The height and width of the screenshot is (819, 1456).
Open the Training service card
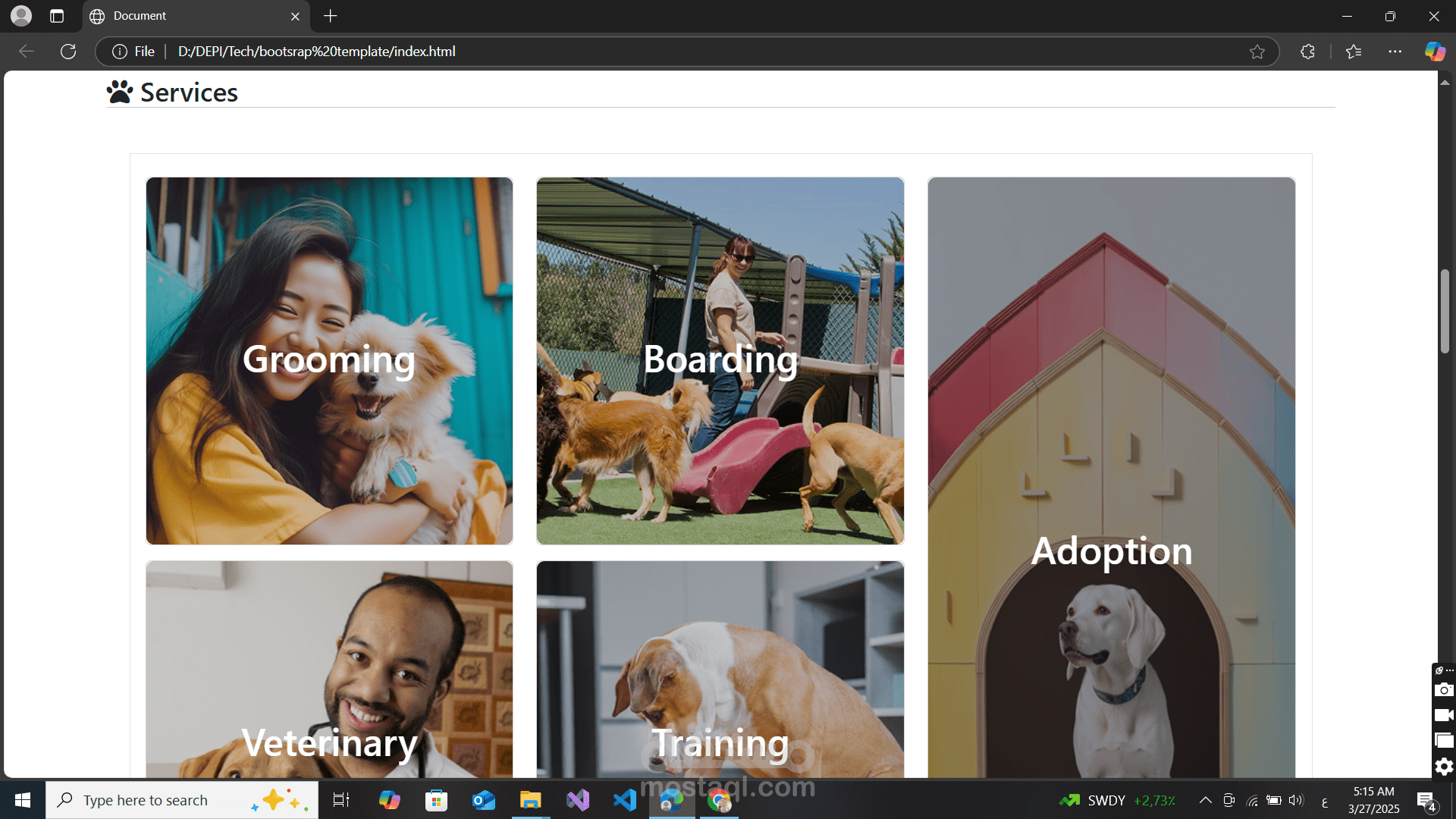click(720, 670)
